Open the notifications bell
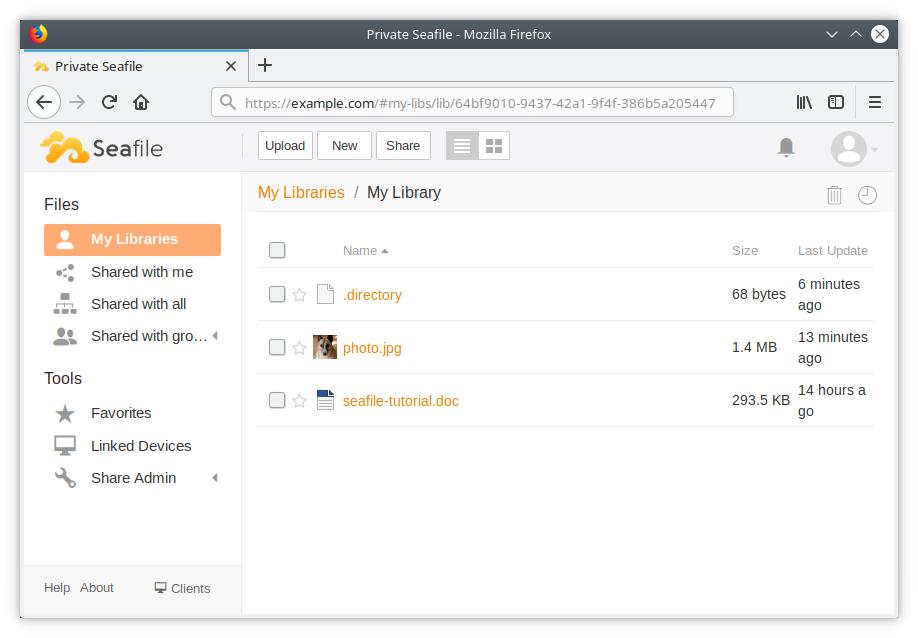918x638 pixels. pyautogui.click(x=786, y=146)
